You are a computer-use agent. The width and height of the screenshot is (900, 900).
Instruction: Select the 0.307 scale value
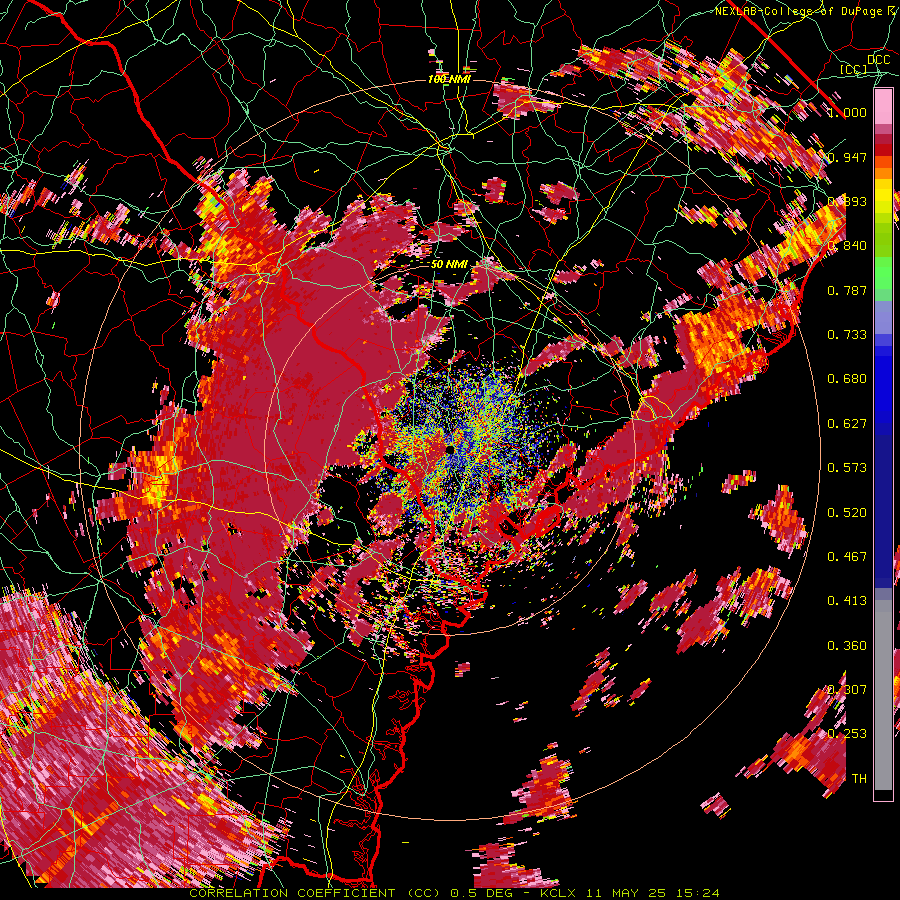pyautogui.click(x=847, y=690)
